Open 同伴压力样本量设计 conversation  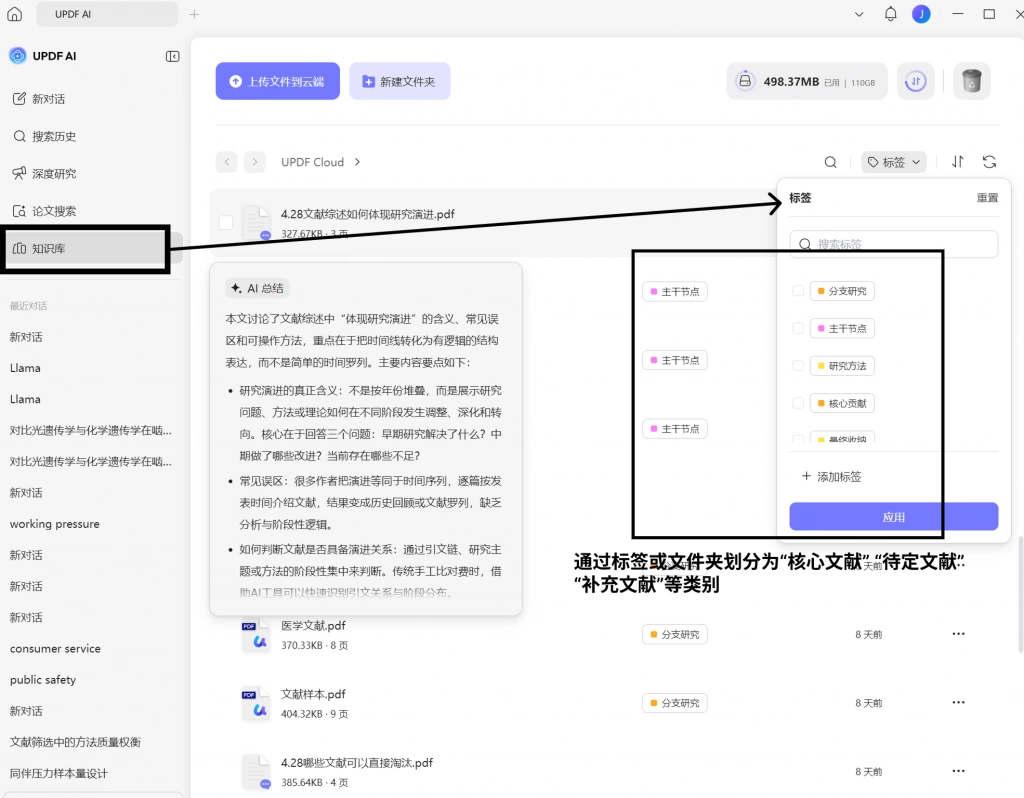click(59, 773)
